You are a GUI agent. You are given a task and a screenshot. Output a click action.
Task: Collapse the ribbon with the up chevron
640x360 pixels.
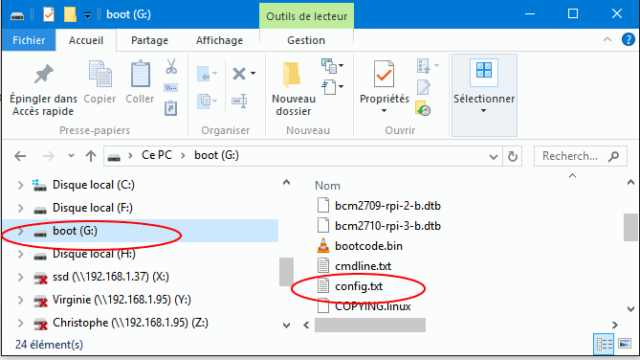(x=607, y=40)
